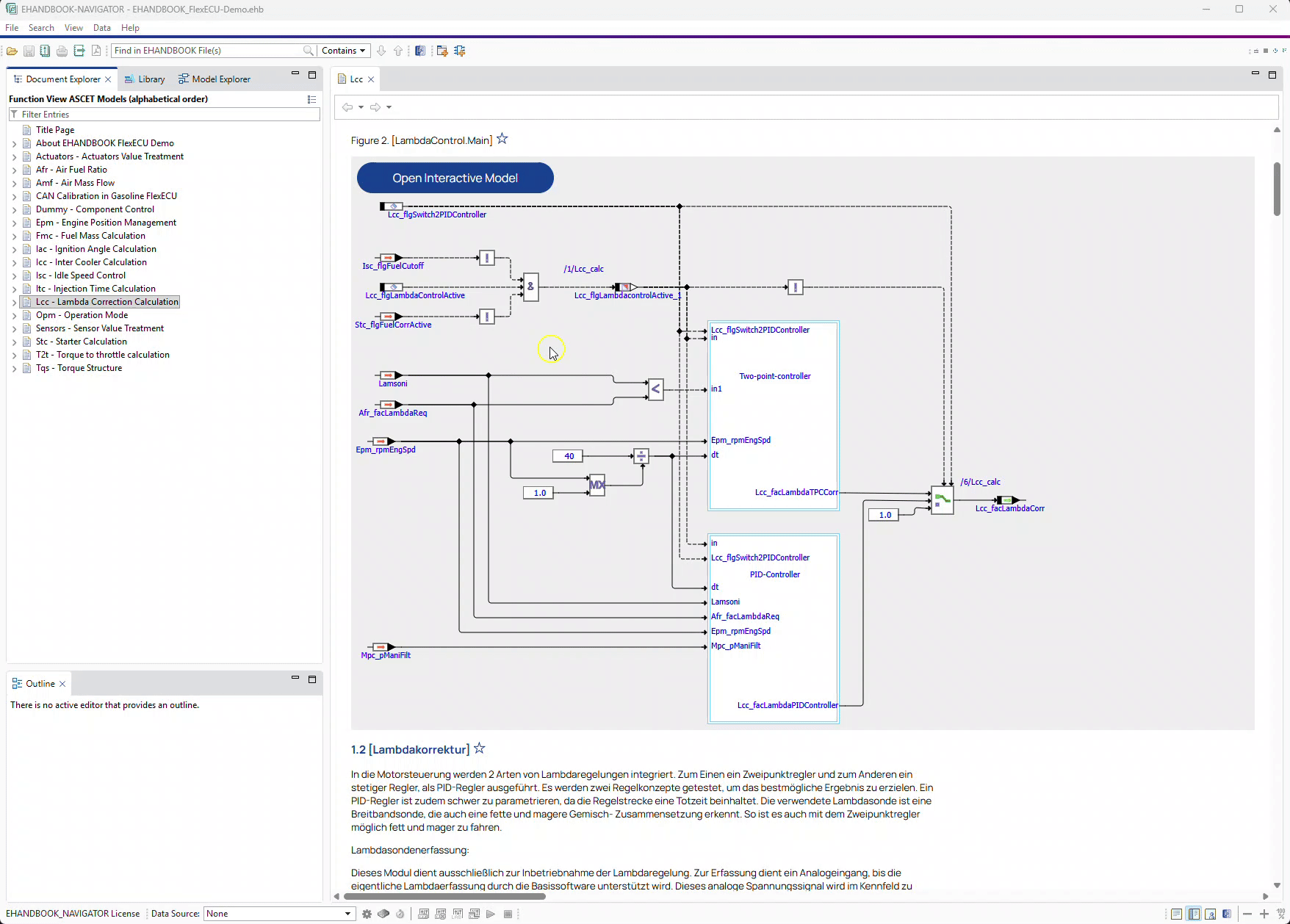Image resolution: width=1290 pixels, height=924 pixels.
Task: Click the previous search result up arrow
Action: (x=398, y=51)
